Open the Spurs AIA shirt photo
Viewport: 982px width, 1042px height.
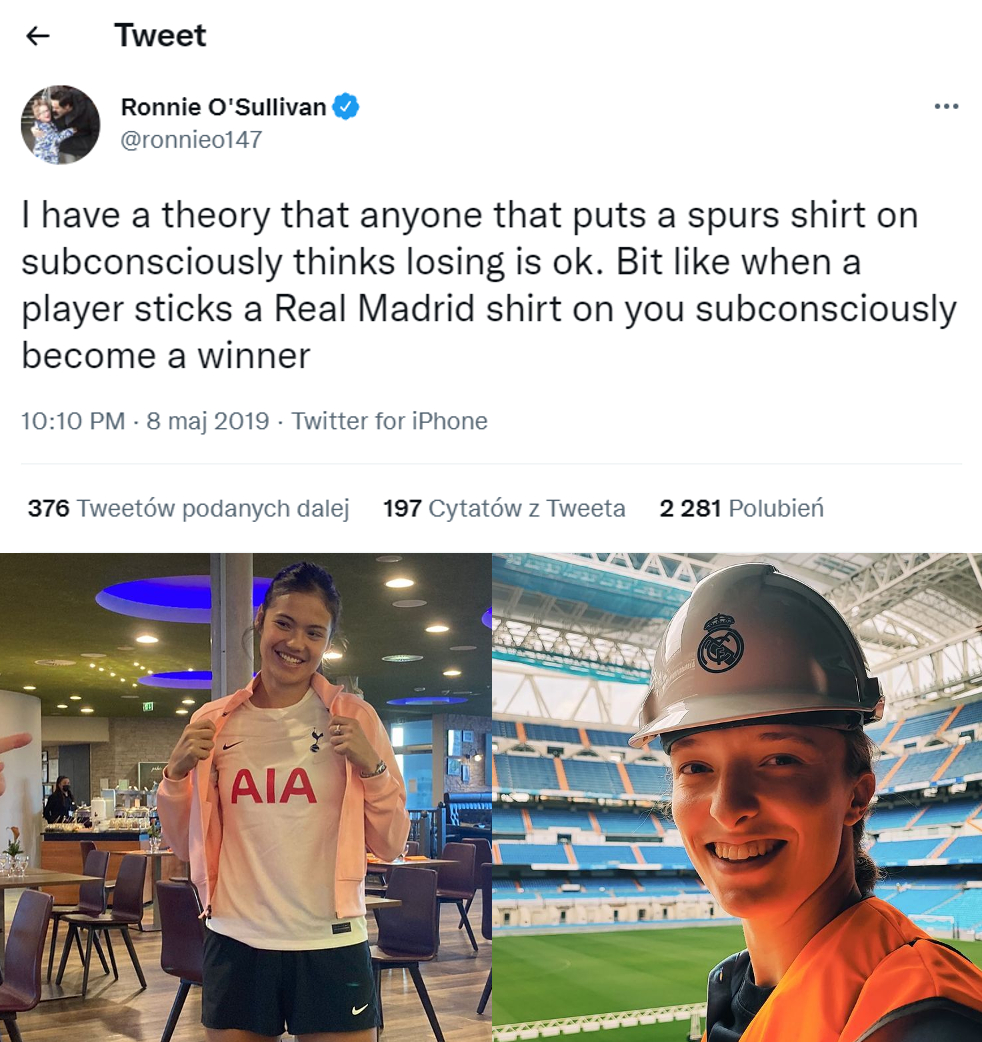(x=246, y=797)
